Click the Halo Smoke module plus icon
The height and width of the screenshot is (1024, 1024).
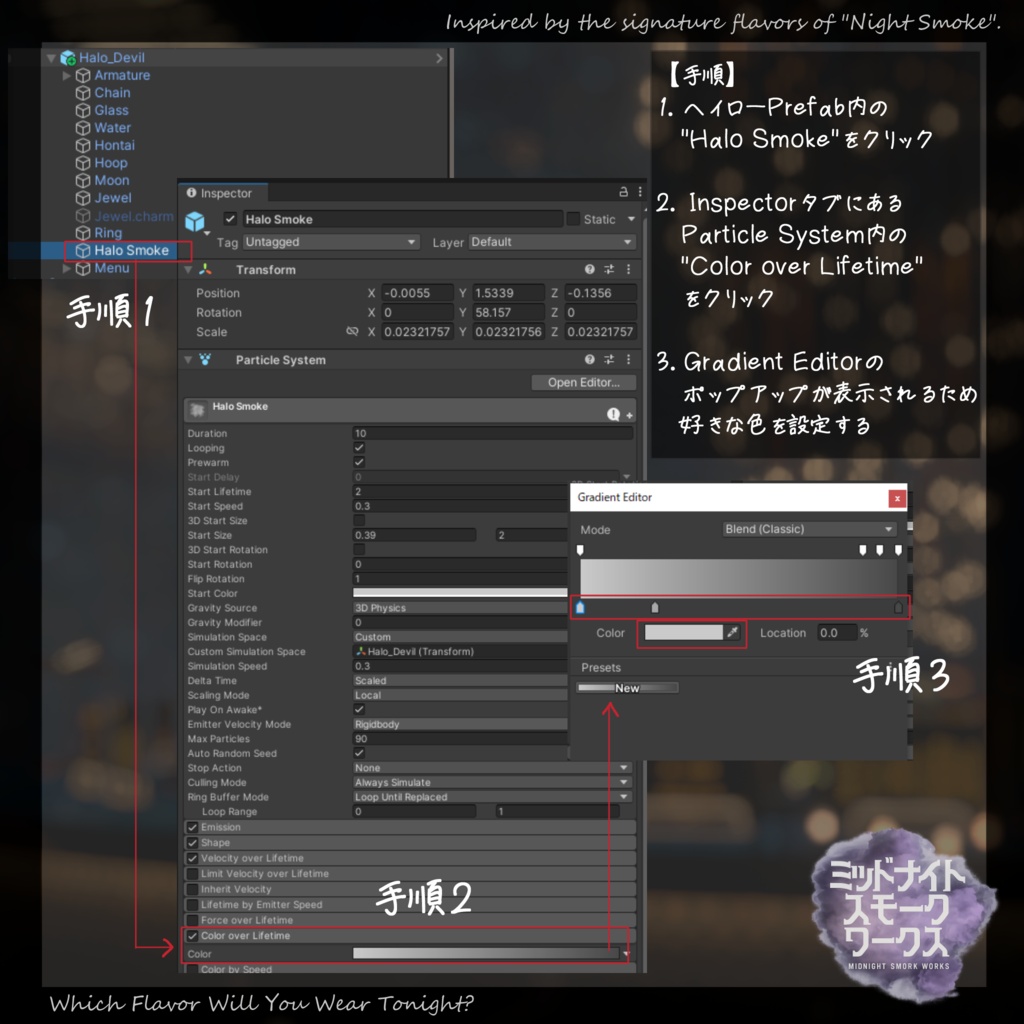[629, 415]
